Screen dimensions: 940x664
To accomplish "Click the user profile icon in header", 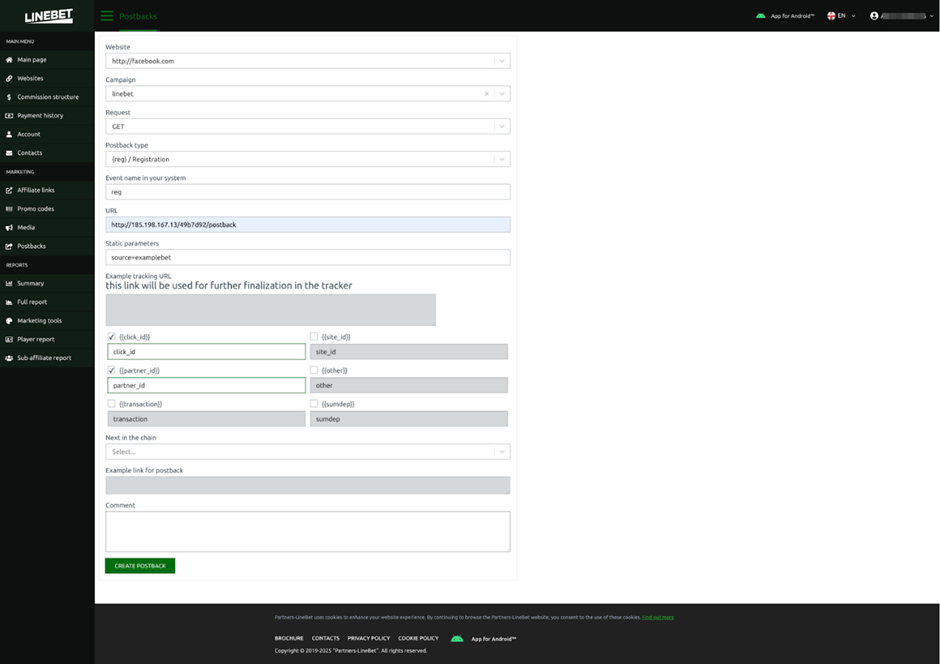I will [874, 16].
